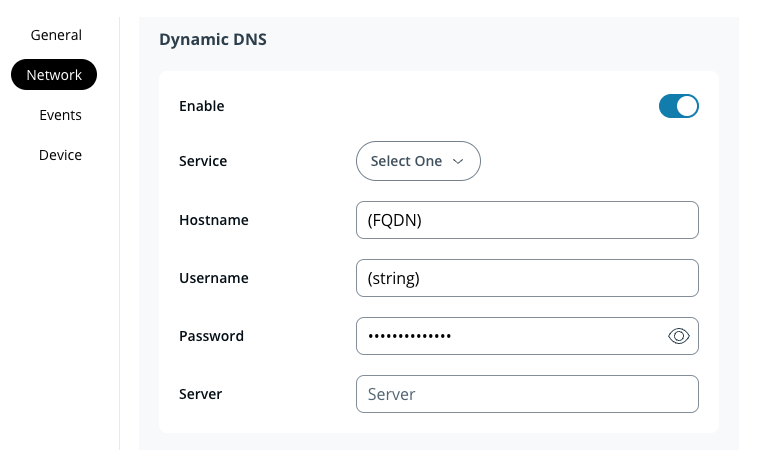Click the Service field label

(202, 161)
